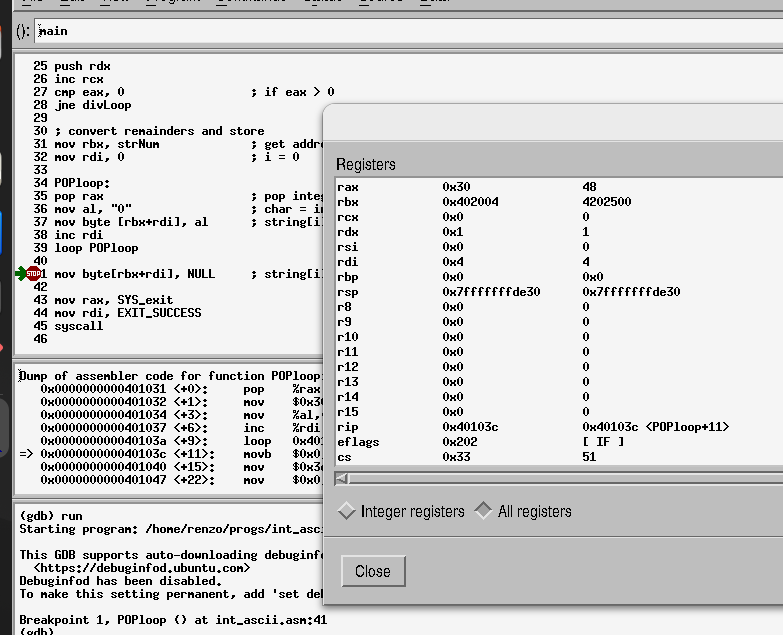Click assembler line 0x401034 <+3> mov
Image resolution: width=783 pixels, height=635 pixels.
[x=181, y=415]
